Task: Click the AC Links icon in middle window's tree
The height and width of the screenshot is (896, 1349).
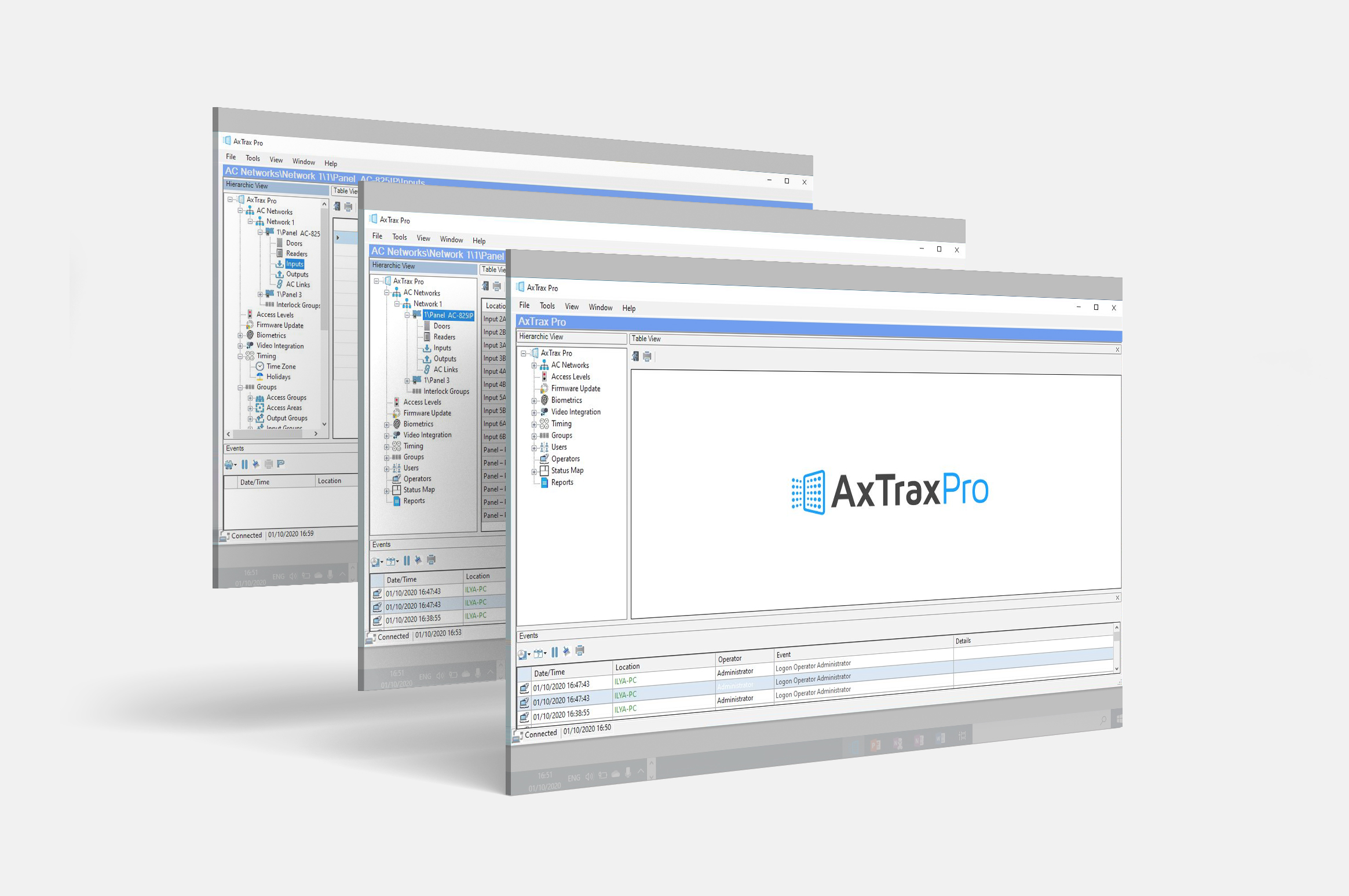Action: click(427, 370)
